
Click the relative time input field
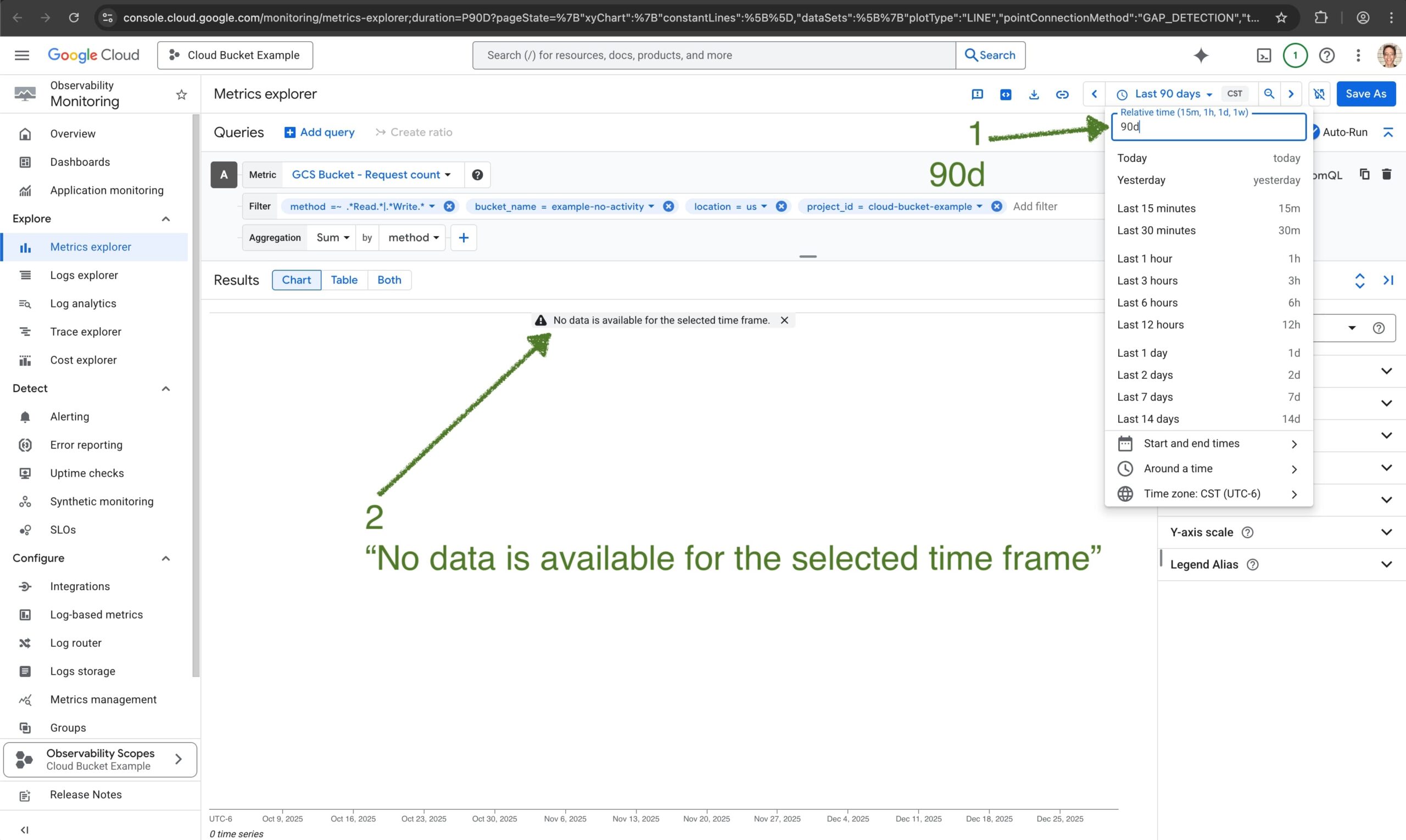click(1208, 127)
